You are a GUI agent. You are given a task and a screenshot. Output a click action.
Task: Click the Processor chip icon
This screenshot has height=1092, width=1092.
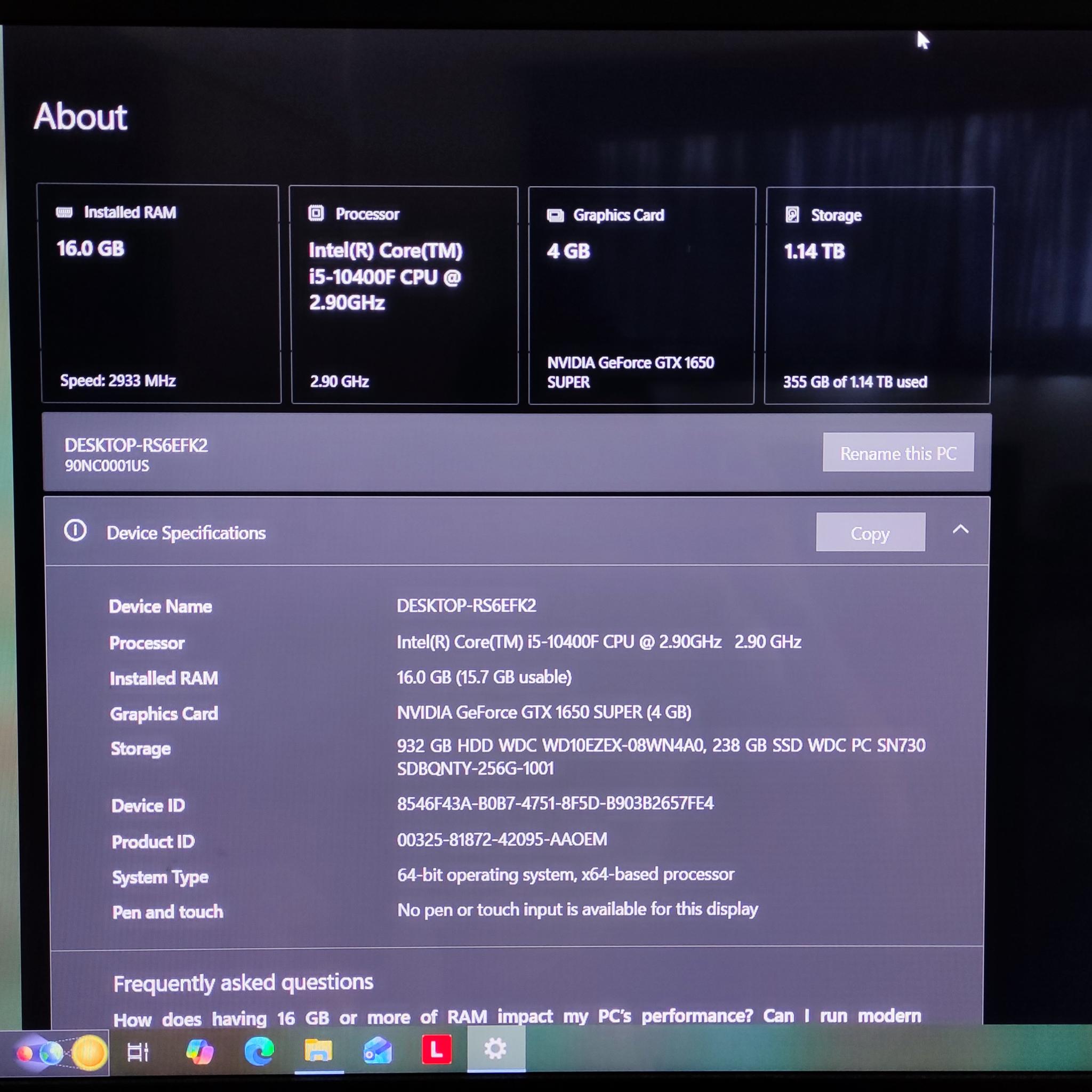tap(316, 214)
